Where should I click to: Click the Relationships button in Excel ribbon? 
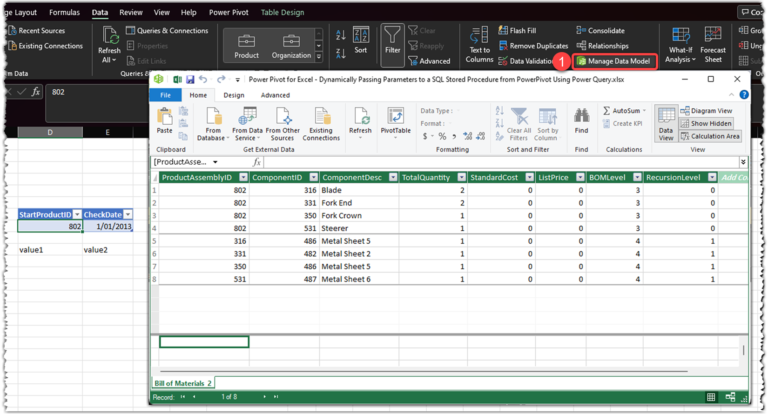pyautogui.click(x=602, y=46)
